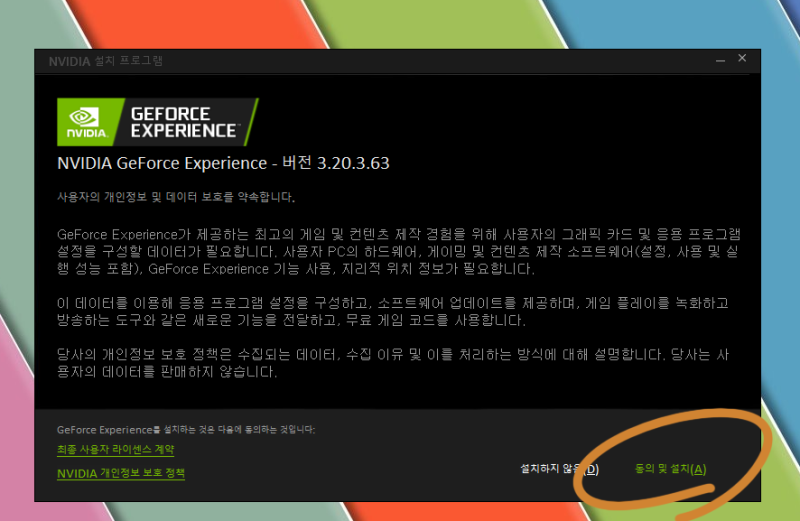
Task: Open the NVIDIA 개인정보 보호 정책 link
Action: [x=121, y=473]
